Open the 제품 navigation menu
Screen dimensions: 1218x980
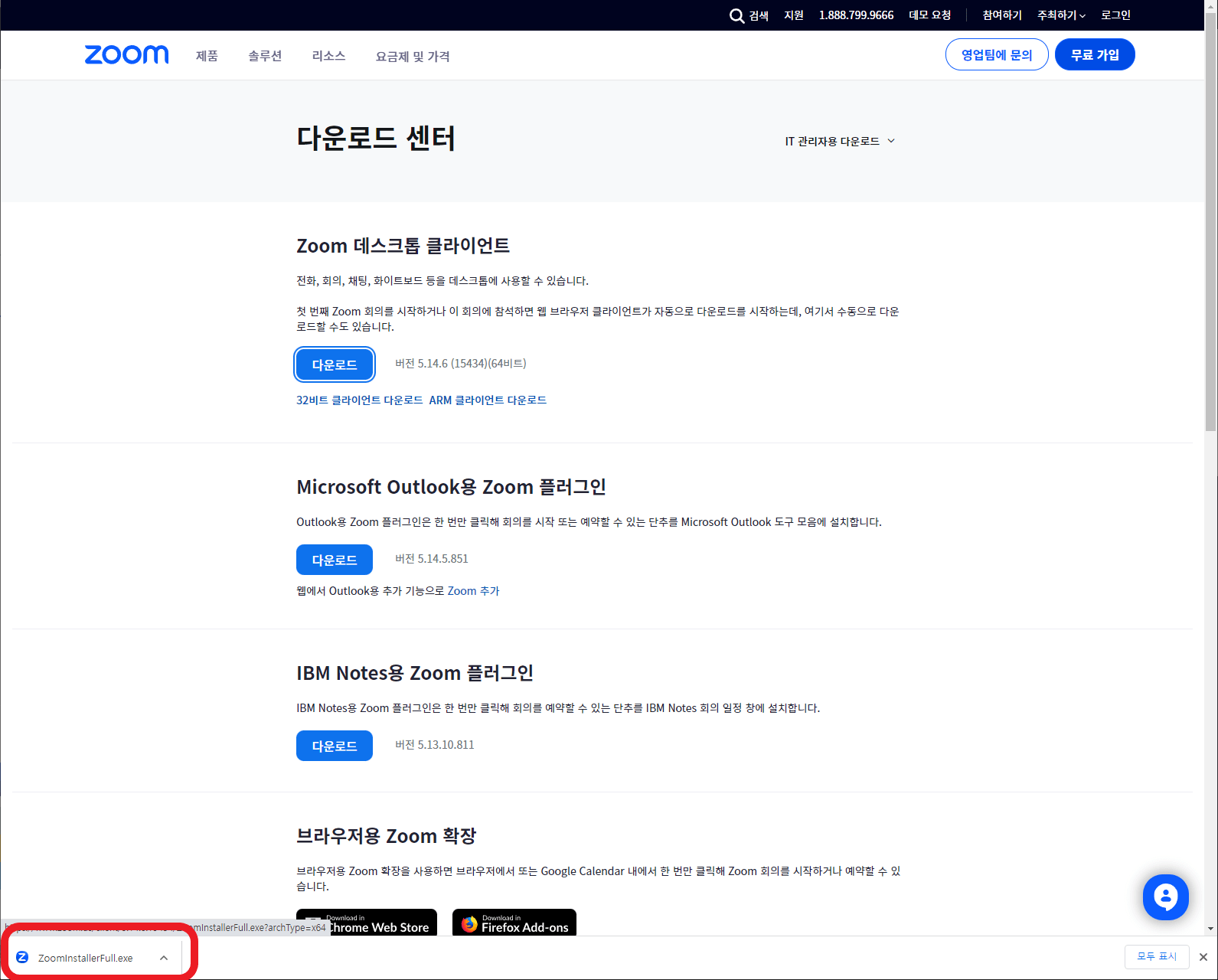pyautogui.click(x=207, y=56)
